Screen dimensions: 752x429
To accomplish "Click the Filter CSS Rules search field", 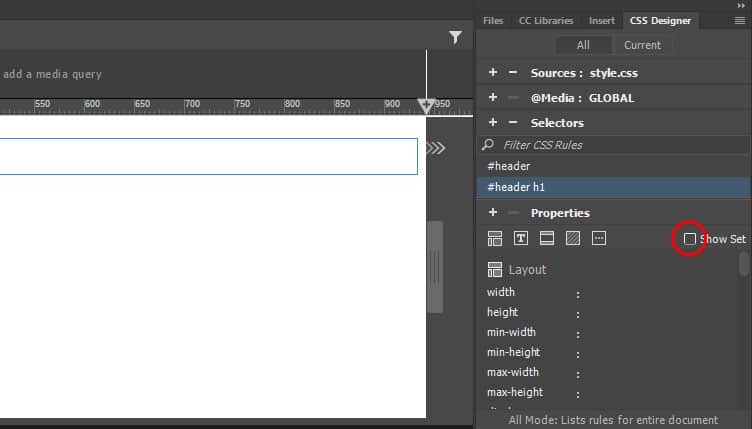I will 614,145.
